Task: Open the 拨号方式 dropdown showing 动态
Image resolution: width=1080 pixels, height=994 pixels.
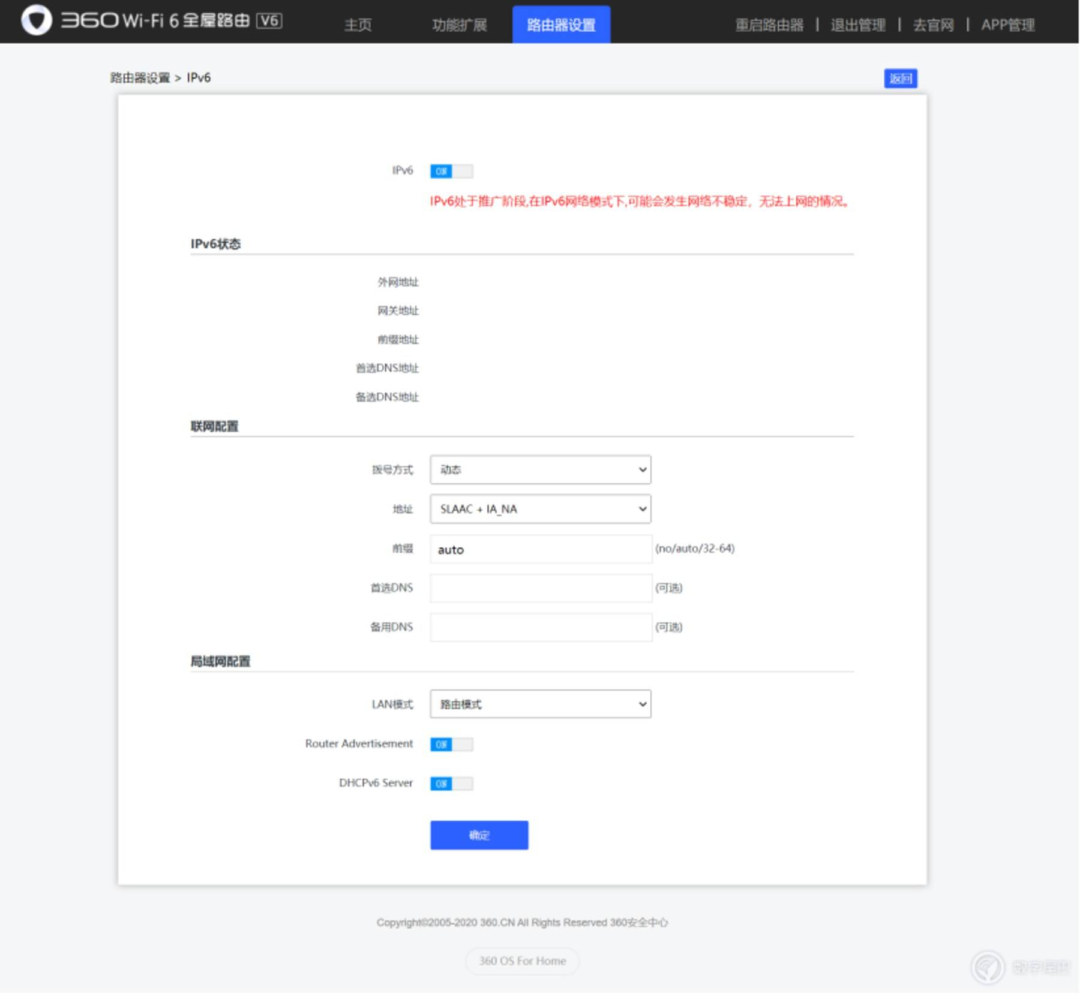Action: [x=541, y=470]
